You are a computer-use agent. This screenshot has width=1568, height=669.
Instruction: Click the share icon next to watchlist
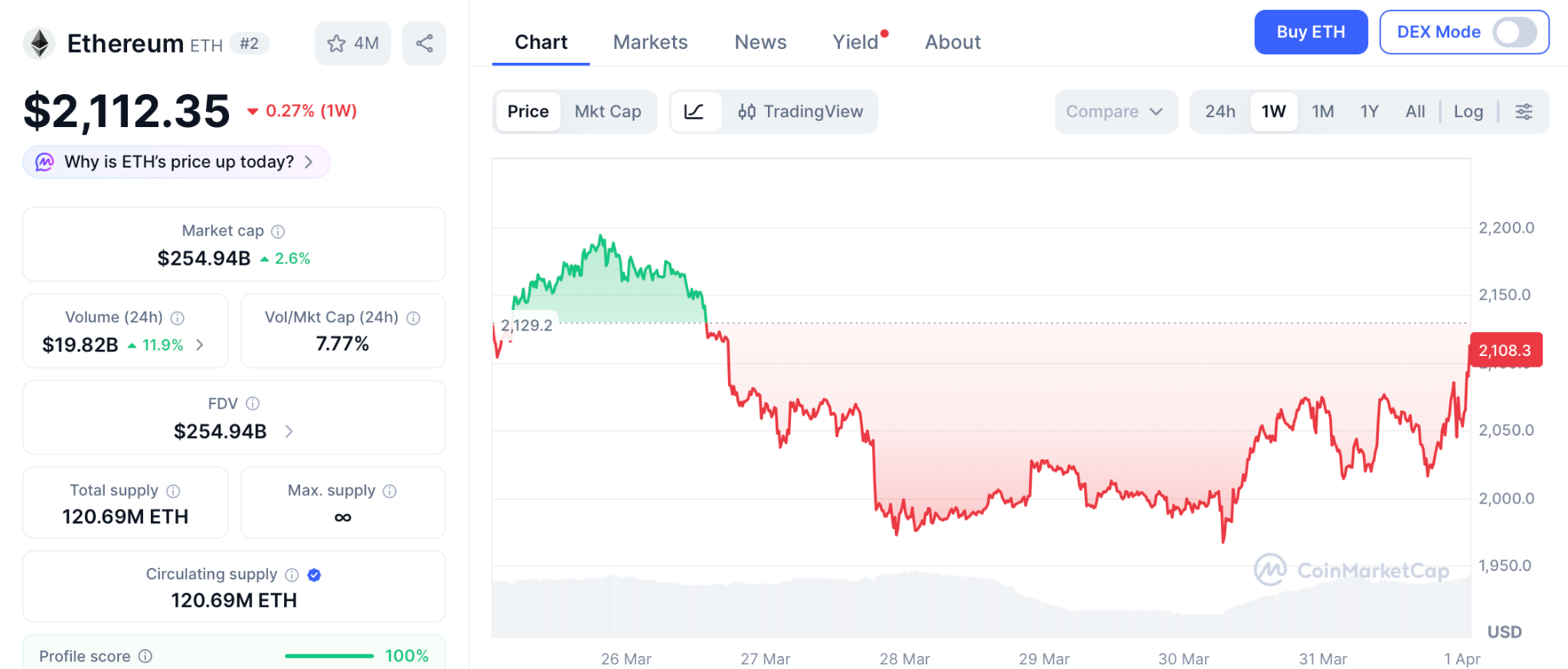pyautogui.click(x=424, y=43)
